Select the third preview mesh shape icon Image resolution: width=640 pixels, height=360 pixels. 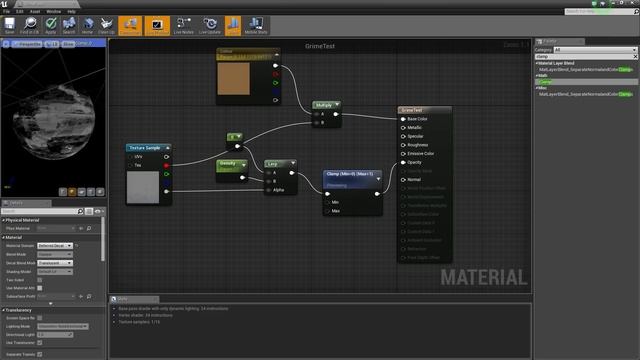point(81,192)
